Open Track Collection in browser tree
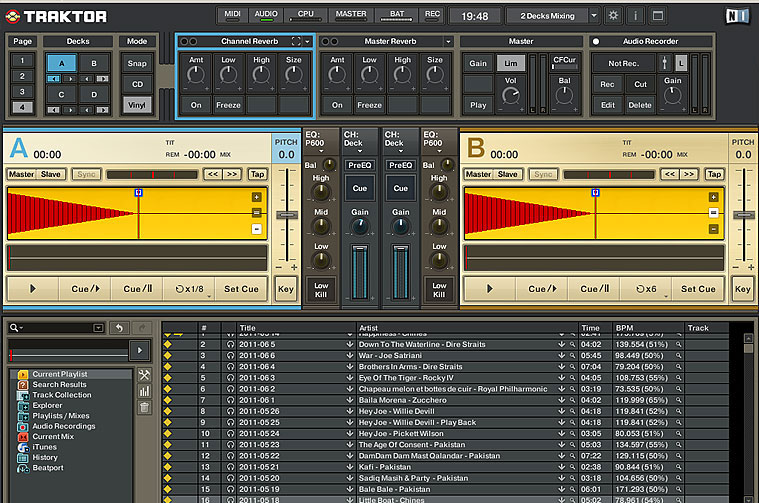 point(61,395)
